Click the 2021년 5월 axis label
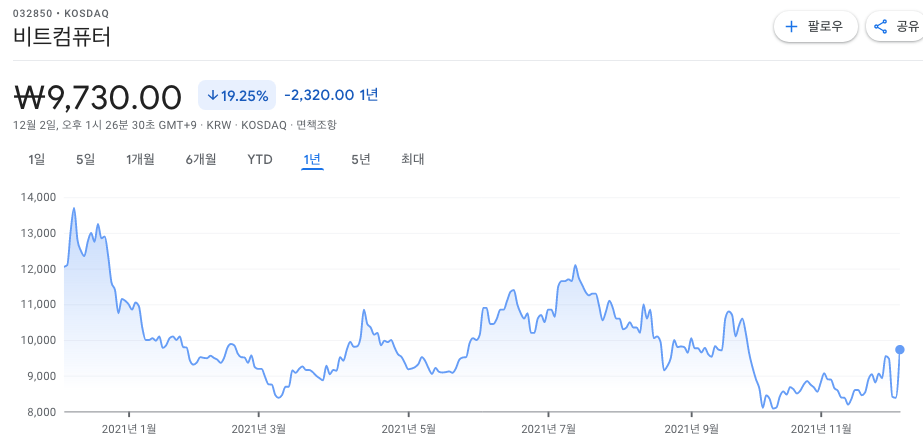The width and height of the screenshot is (923, 440). tap(408, 429)
